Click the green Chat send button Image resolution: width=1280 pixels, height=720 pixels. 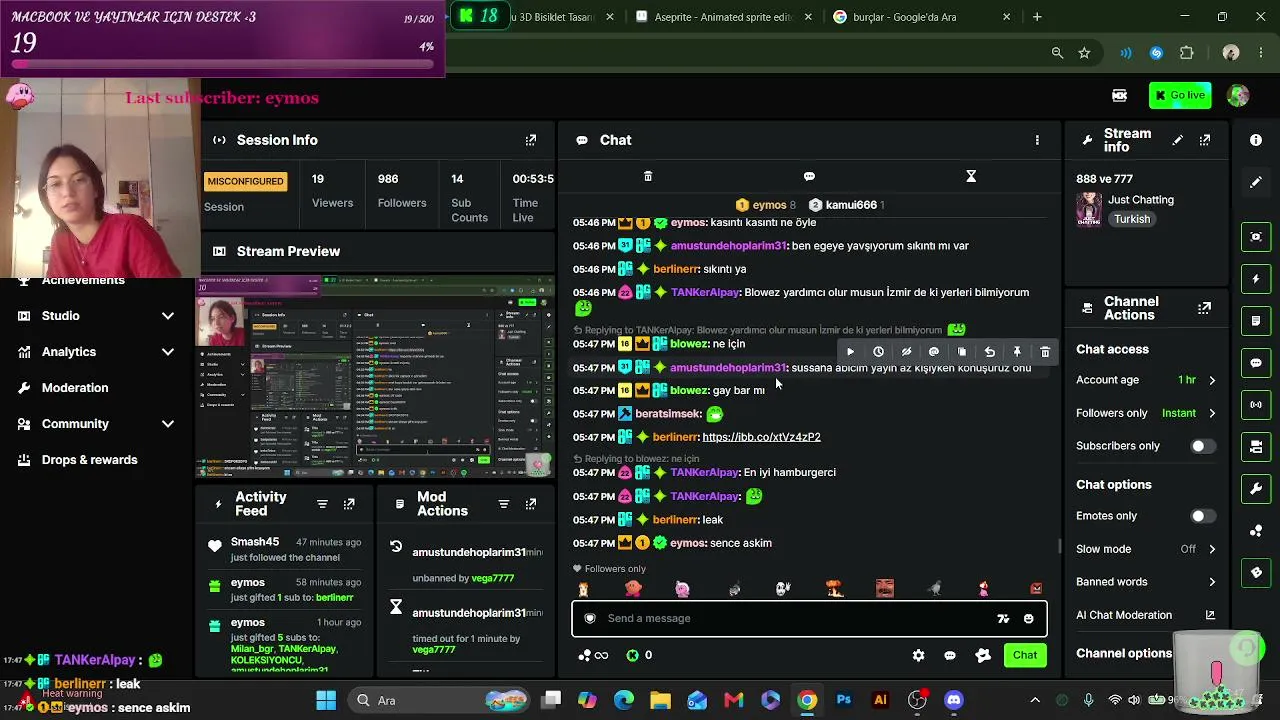click(x=1025, y=656)
